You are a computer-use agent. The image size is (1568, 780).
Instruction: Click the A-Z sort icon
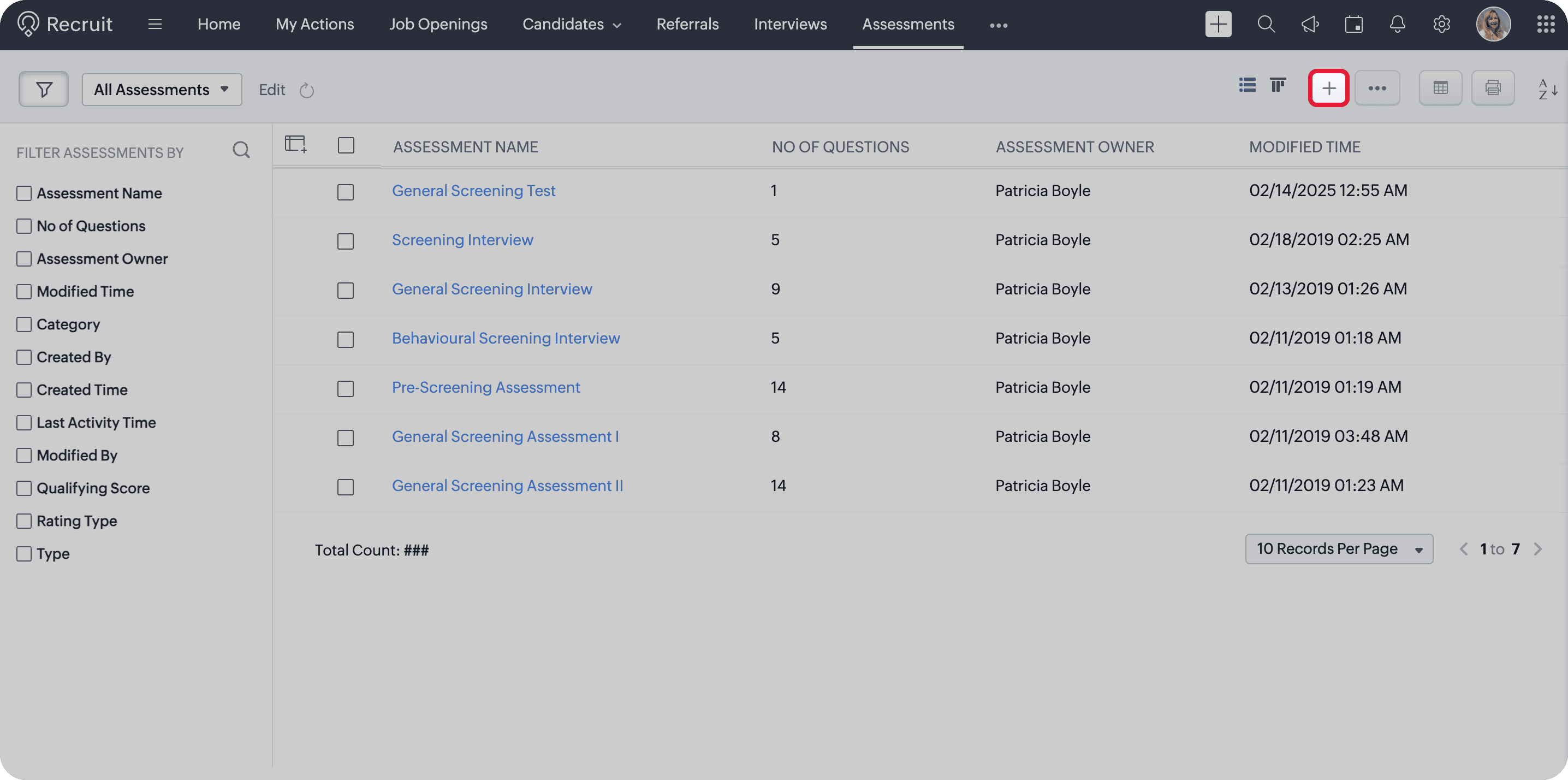pos(1547,90)
